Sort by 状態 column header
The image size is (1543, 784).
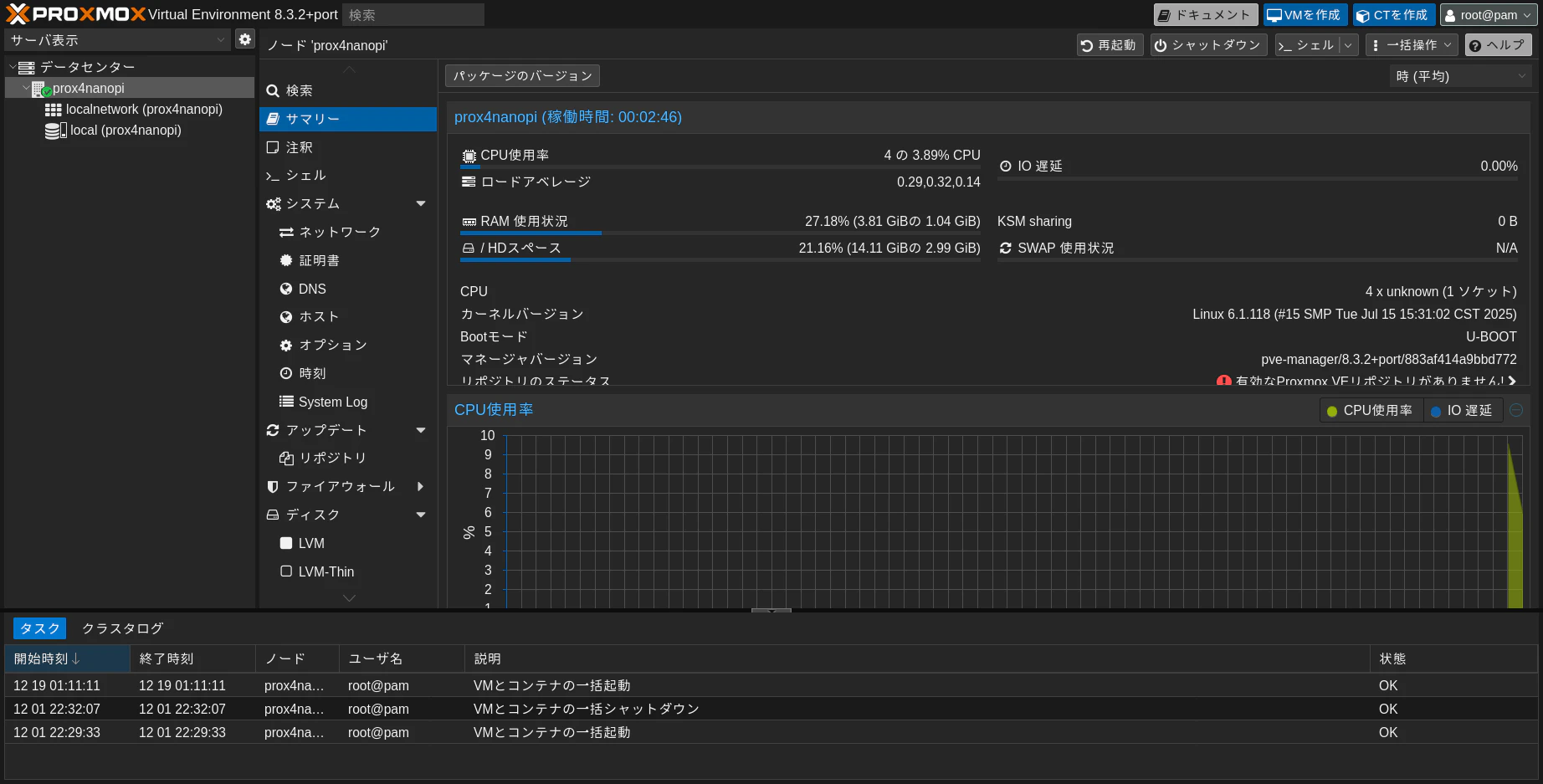[1453, 659]
